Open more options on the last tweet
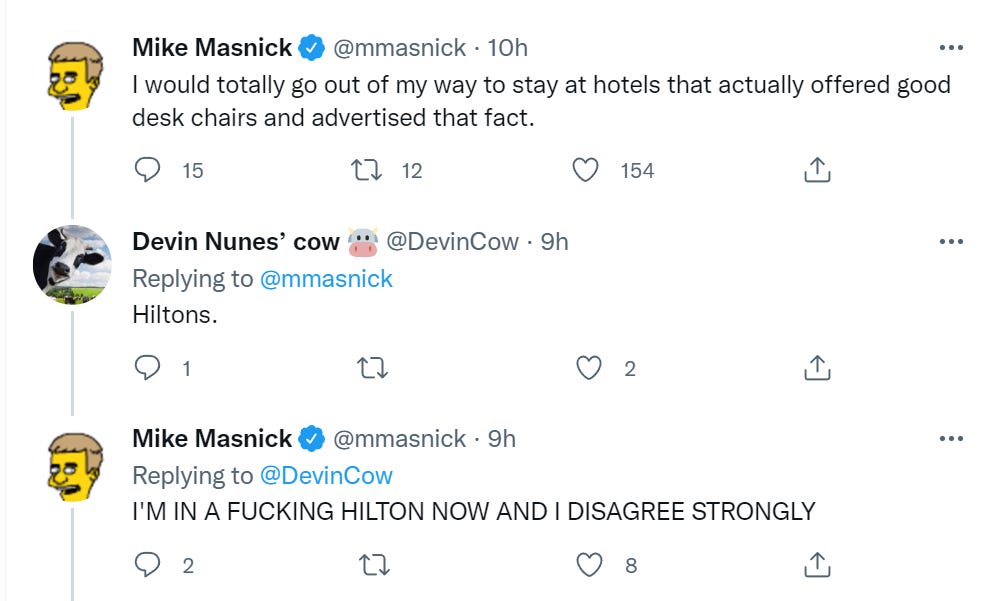The height and width of the screenshot is (601, 988). (x=951, y=439)
